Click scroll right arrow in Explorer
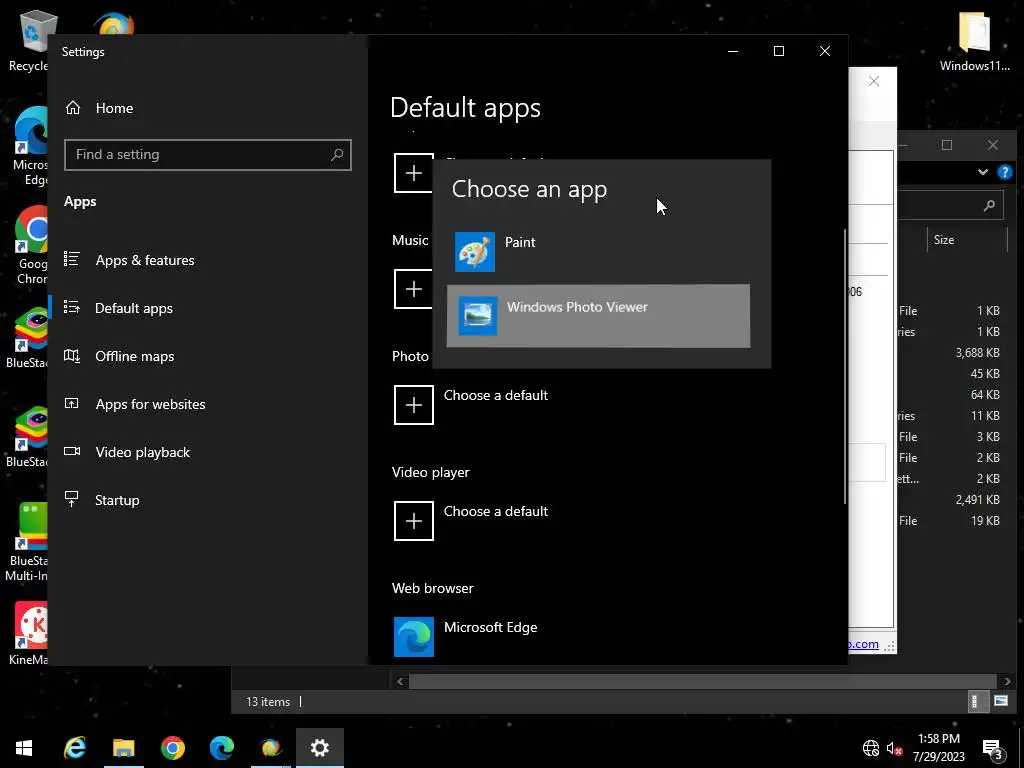 (1007, 681)
